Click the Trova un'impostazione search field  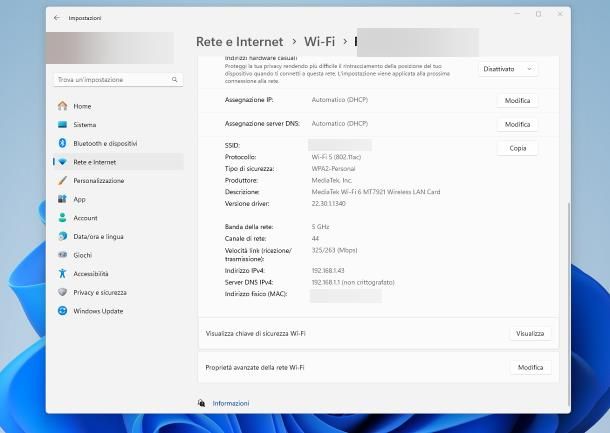pyautogui.click(x=118, y=79)
